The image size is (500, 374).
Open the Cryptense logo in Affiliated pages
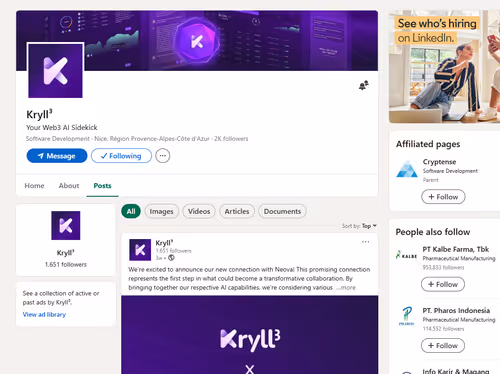pyautogui.click(x=407, y=169)
